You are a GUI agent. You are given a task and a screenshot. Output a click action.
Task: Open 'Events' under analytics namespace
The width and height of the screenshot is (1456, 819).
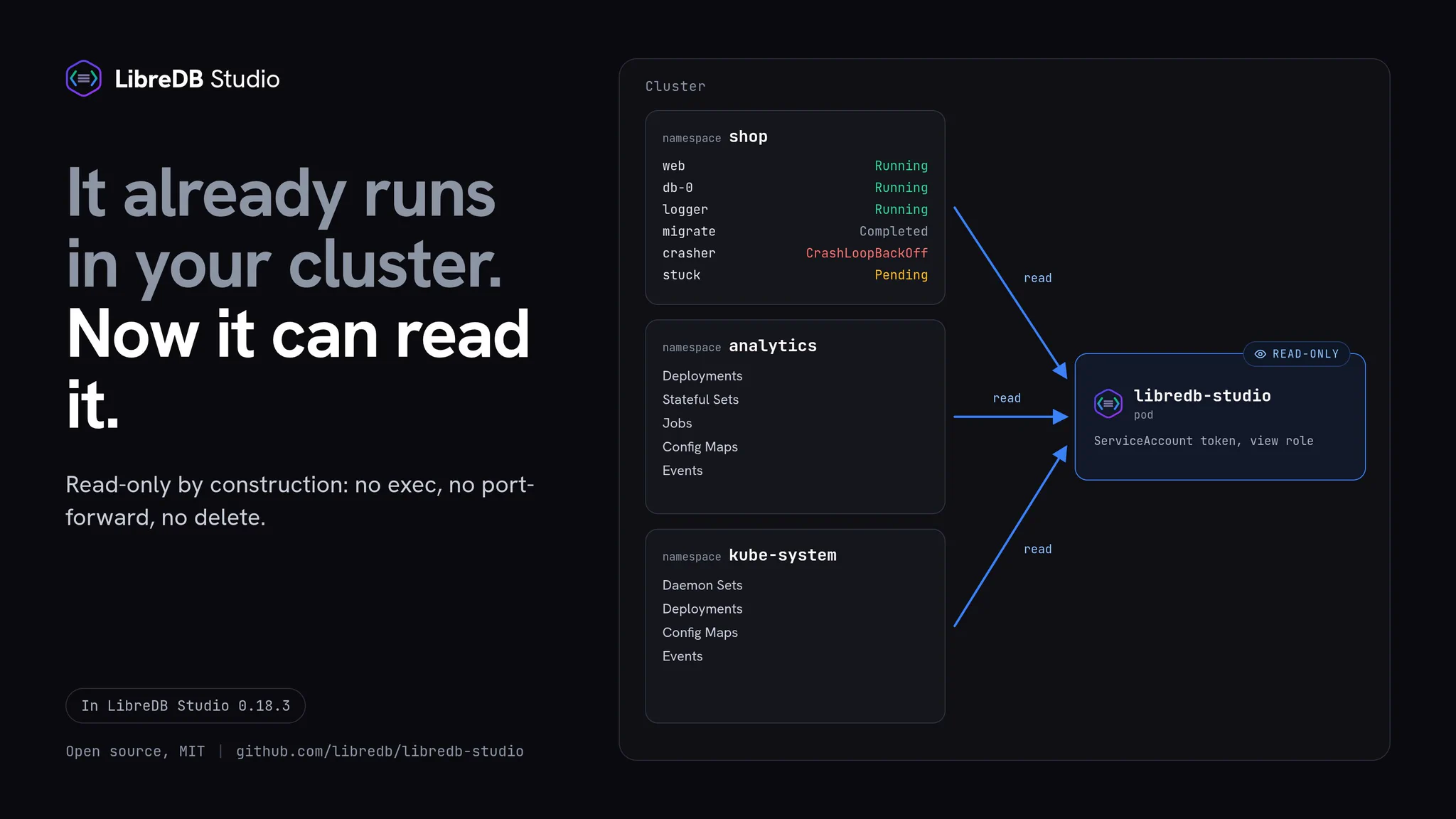point(682,471)
